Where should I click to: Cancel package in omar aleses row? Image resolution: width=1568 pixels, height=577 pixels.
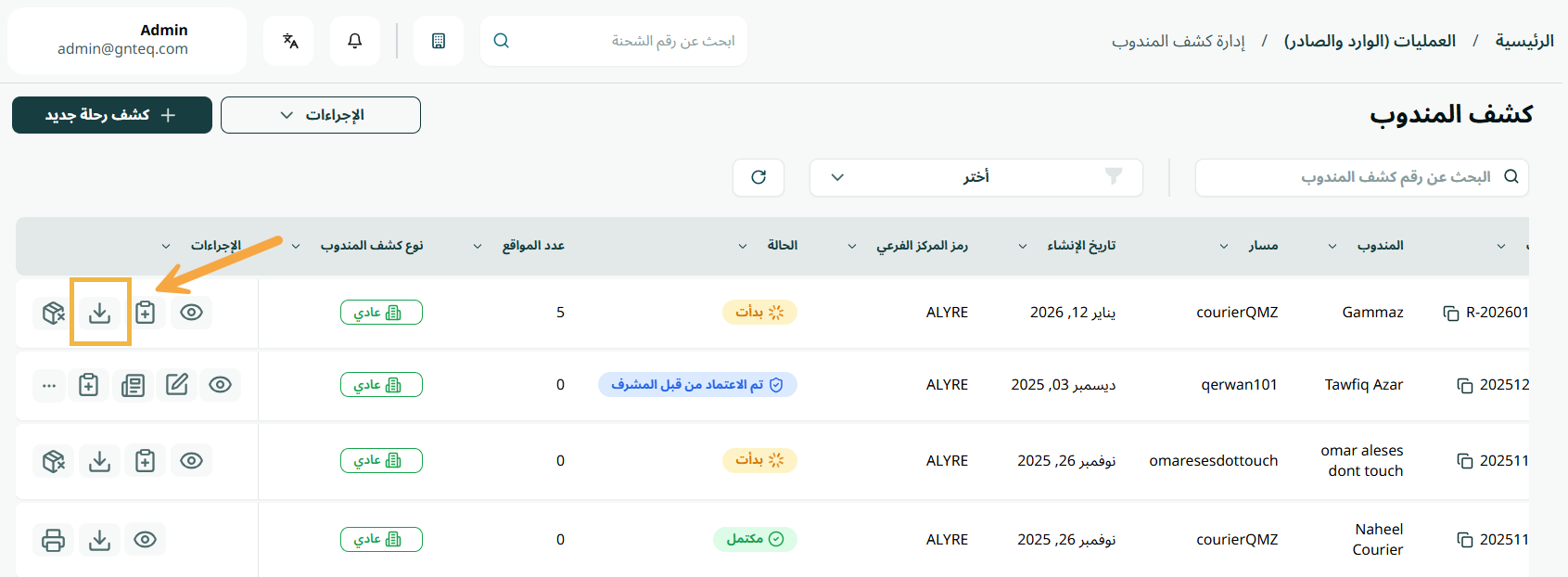click(x=54, y=460)
